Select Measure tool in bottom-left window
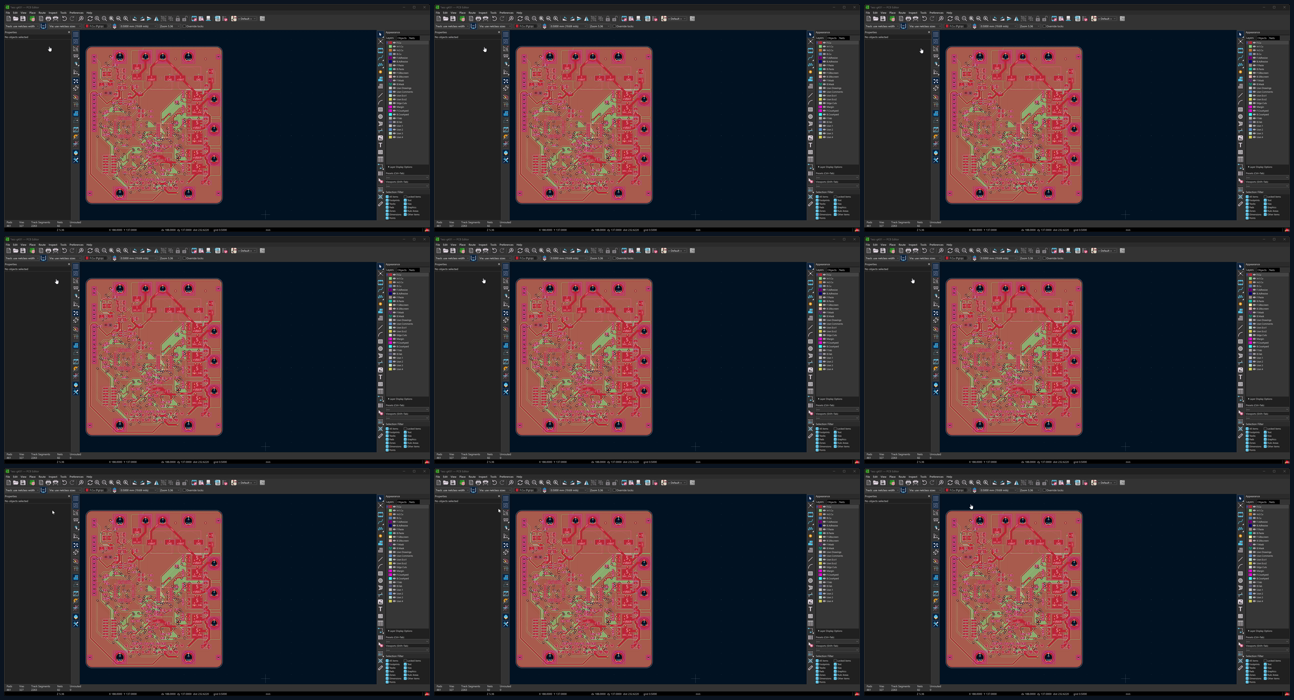 point(381,668)
